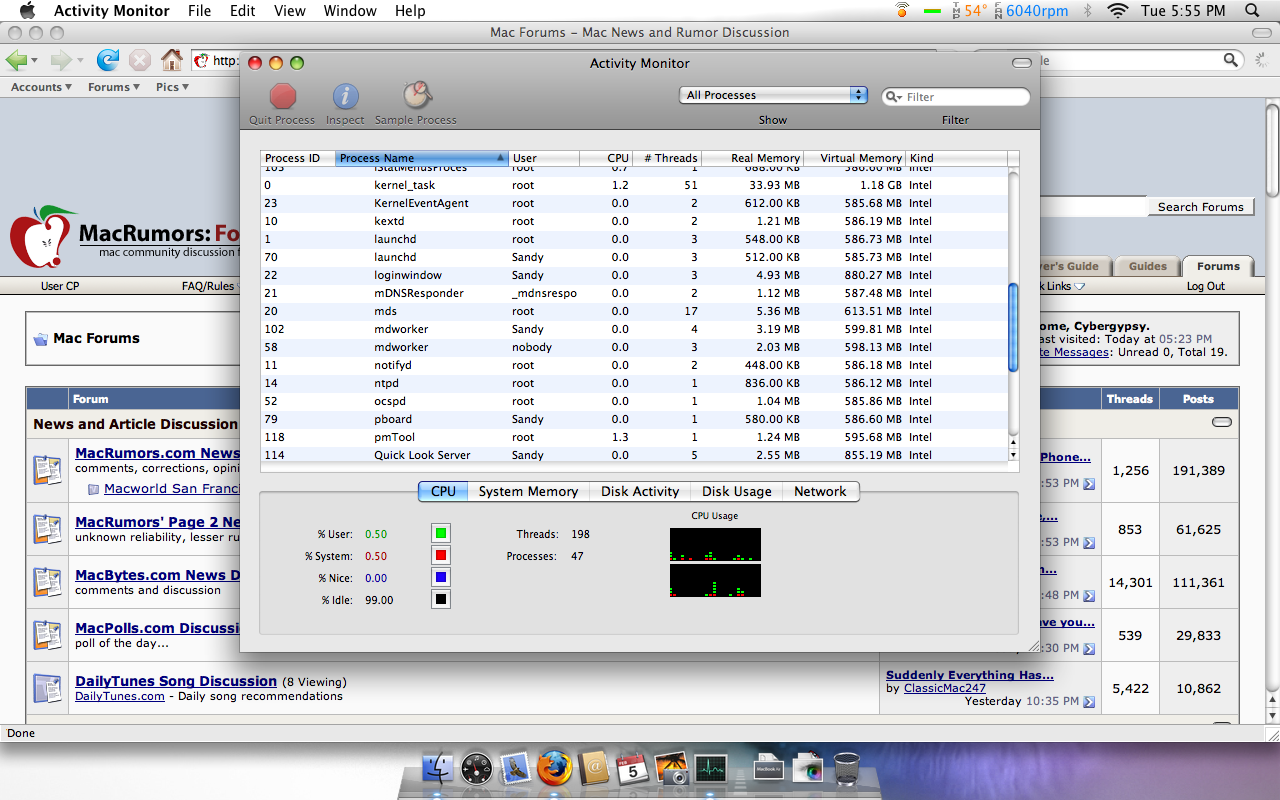The width and height of the screenshot is (1280, 800).
Task: Expand the Accounts dropdown menu
Action: pyautogui.click(x=41, y=87)
